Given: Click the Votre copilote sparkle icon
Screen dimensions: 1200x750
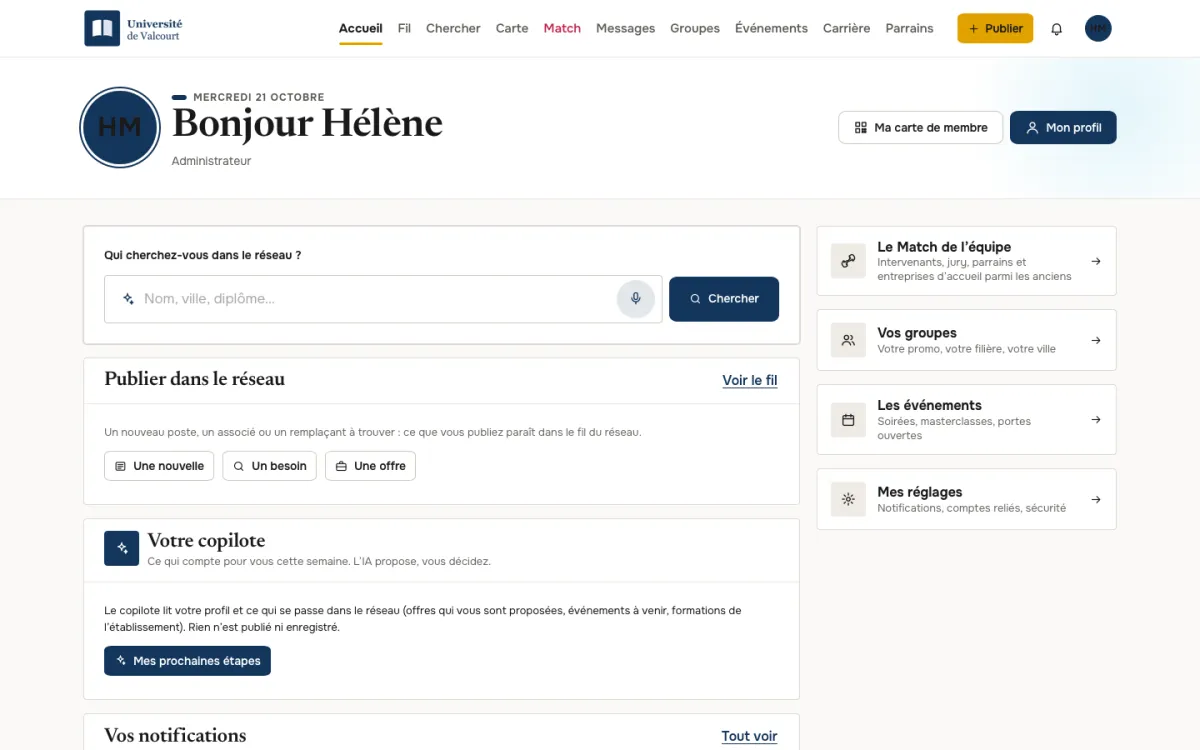Looking at the screenshot, I should click(122, 548).
